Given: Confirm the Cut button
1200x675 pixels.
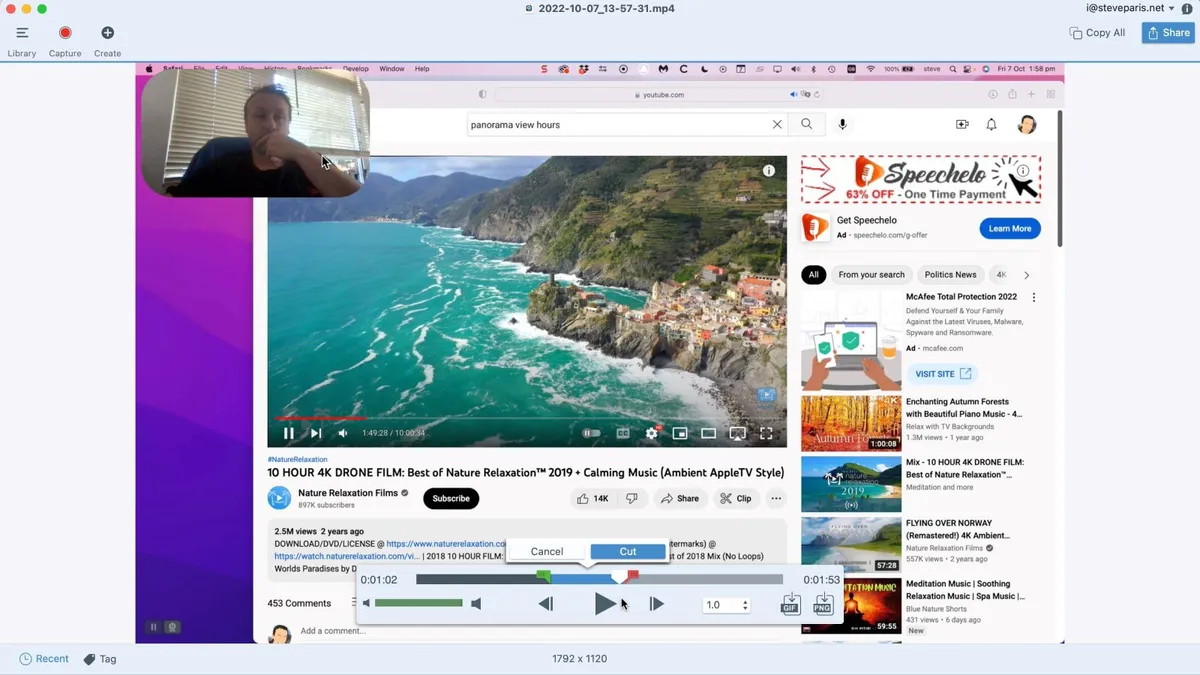Looking at the screenshot, I should (628, 551).
